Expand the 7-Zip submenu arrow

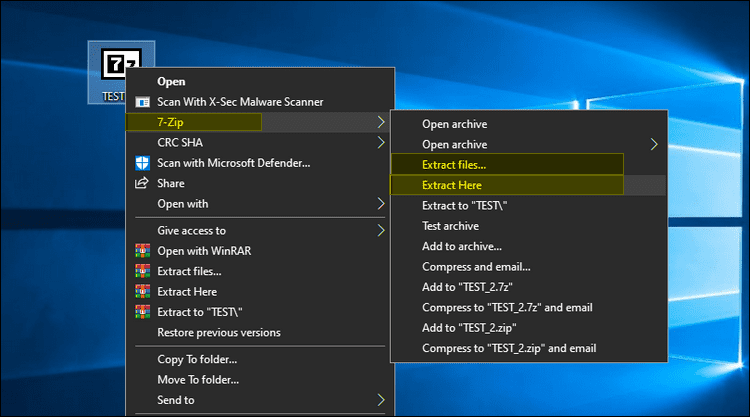click(381, 122)
